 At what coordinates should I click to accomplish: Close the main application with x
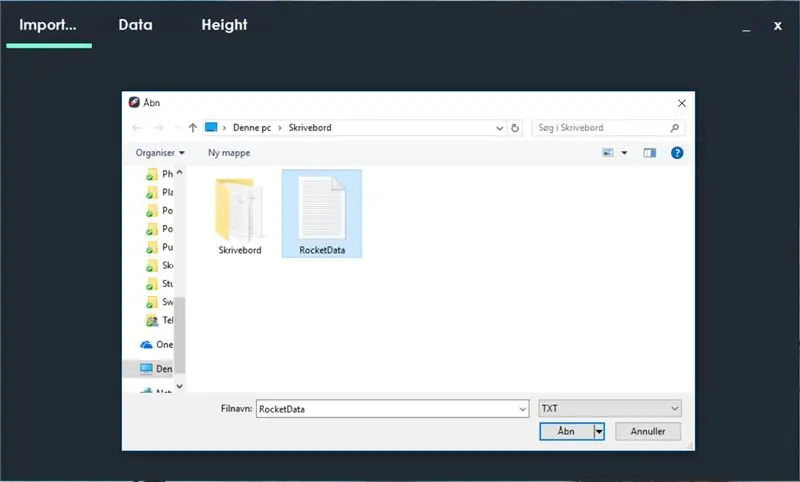pos(777,26)
